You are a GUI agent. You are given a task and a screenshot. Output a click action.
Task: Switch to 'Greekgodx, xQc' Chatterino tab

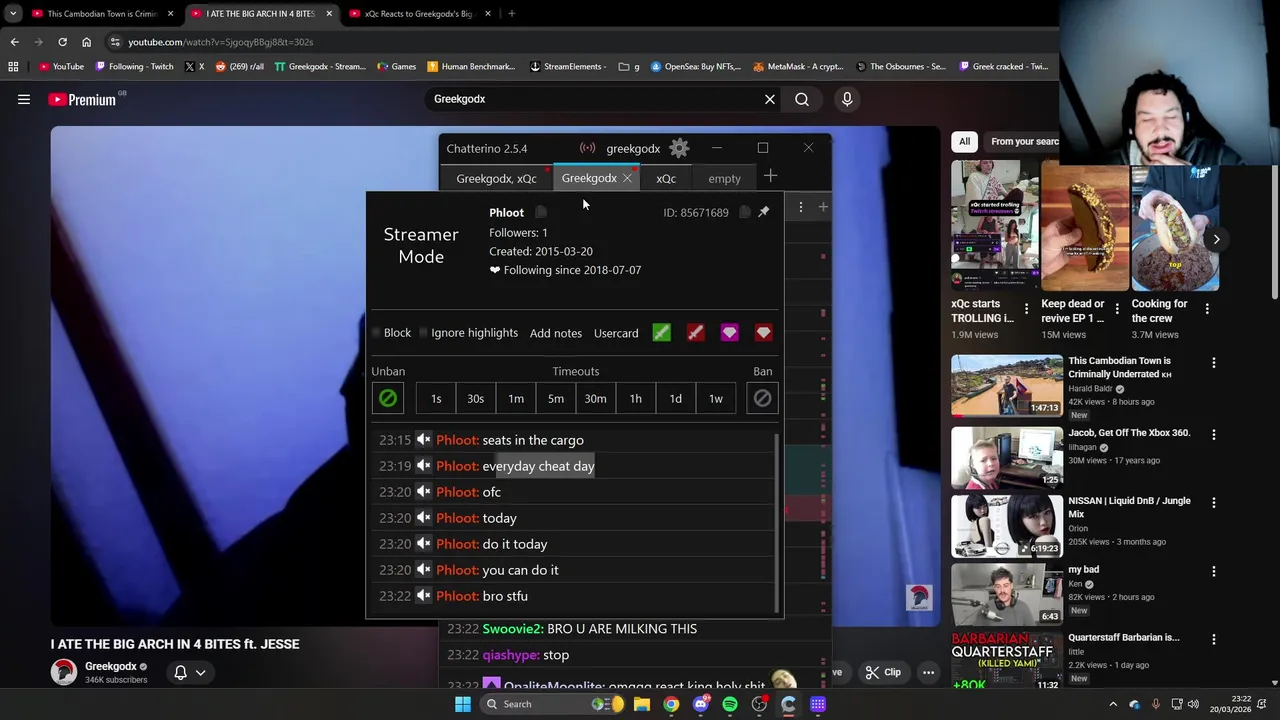(x=496, y=178)
